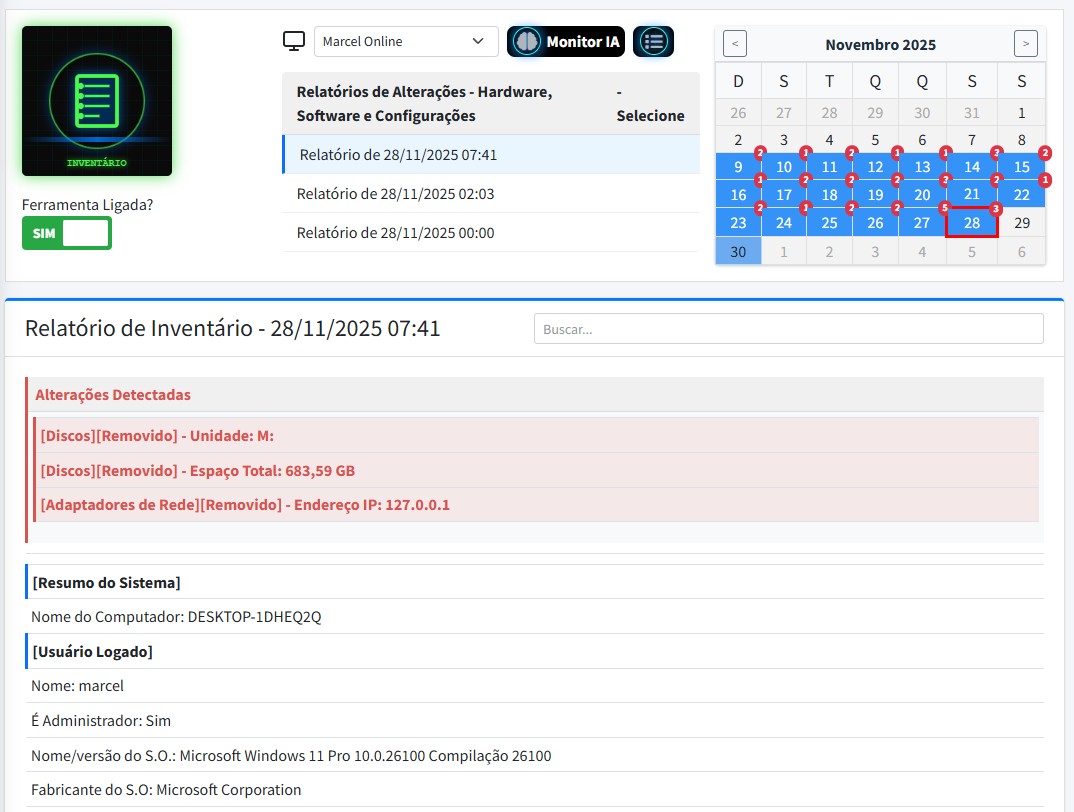Click the red badge on calendar day 27
The image size is (1074, 812).
coord(946,208)
